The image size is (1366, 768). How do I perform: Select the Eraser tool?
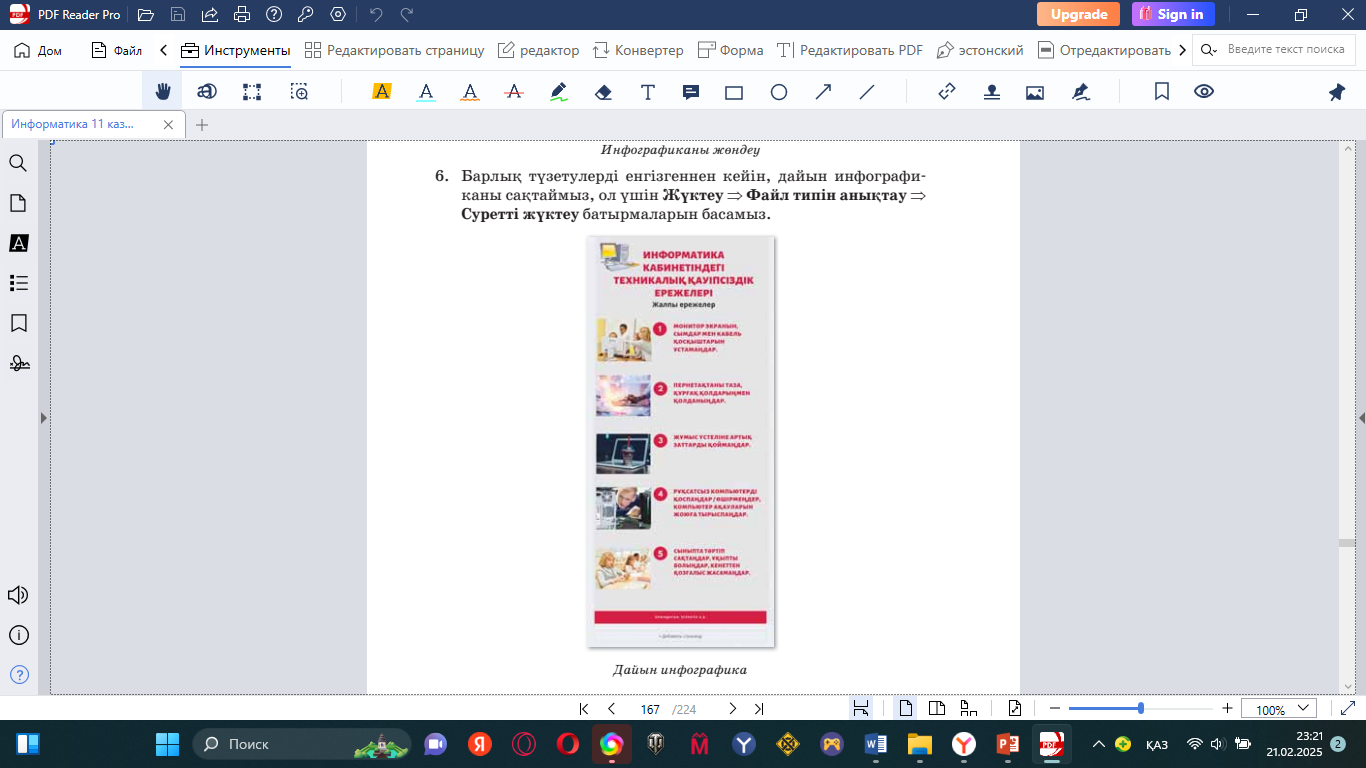tap(603, 92)
